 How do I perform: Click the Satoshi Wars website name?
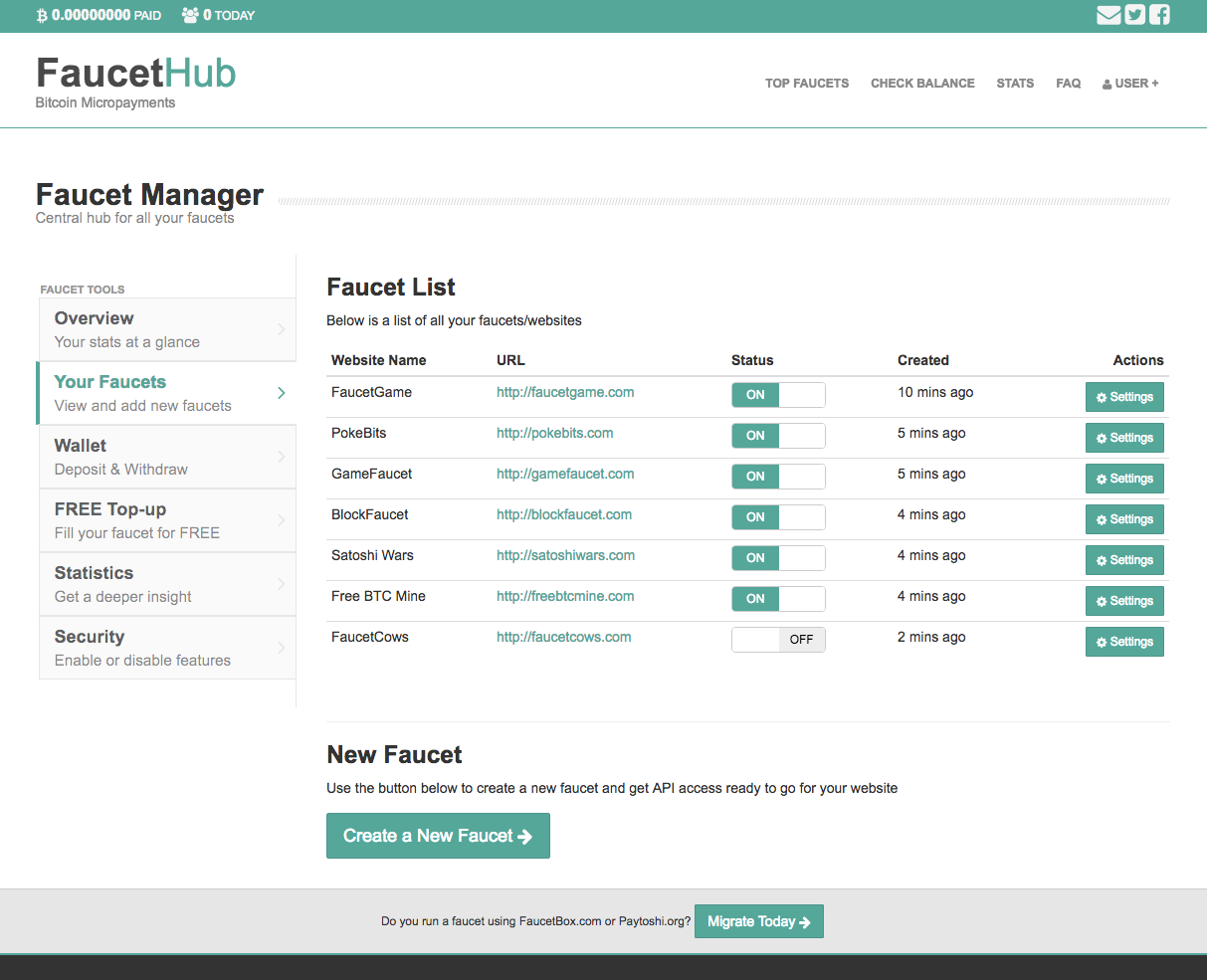(372, 555)
